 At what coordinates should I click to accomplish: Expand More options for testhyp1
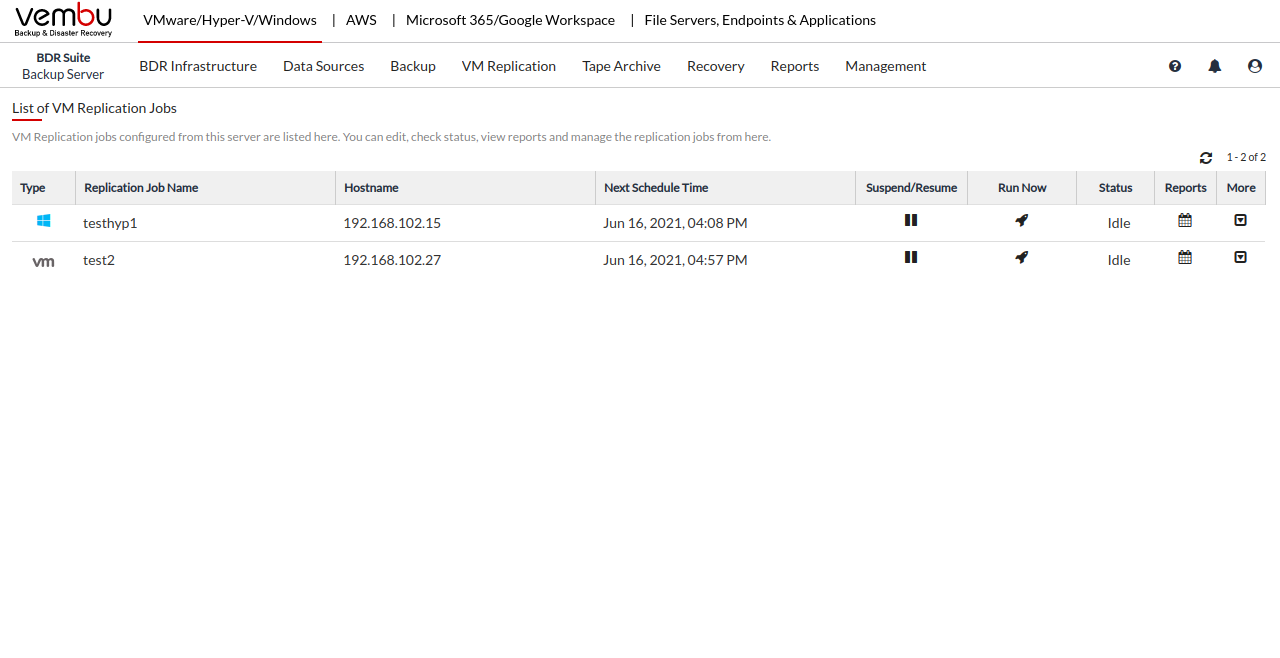point(1240,221)
